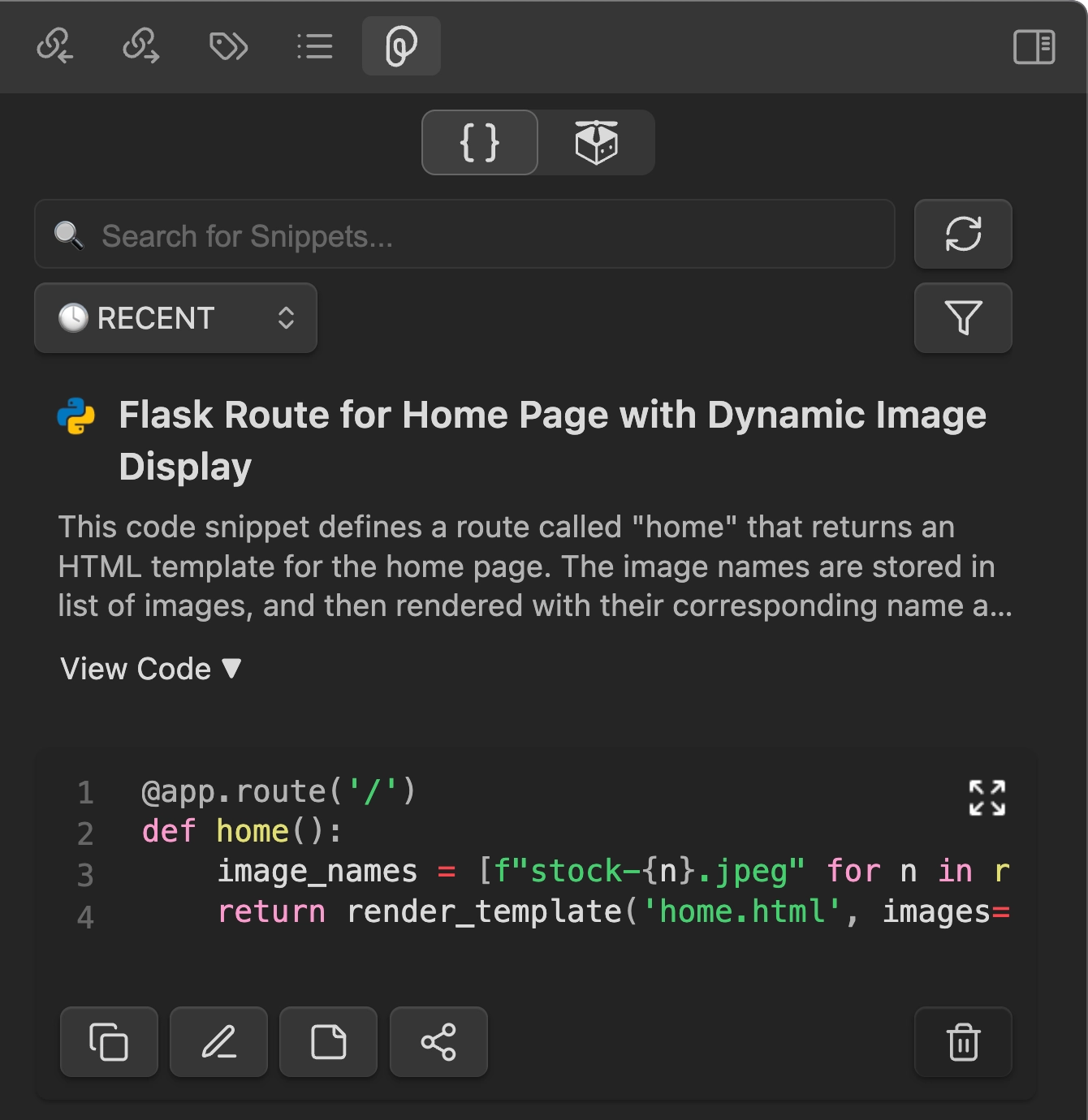Delete the Flask route snippet
1088x1120 pixels.
pyautogui.click(x=963, y=1042)
